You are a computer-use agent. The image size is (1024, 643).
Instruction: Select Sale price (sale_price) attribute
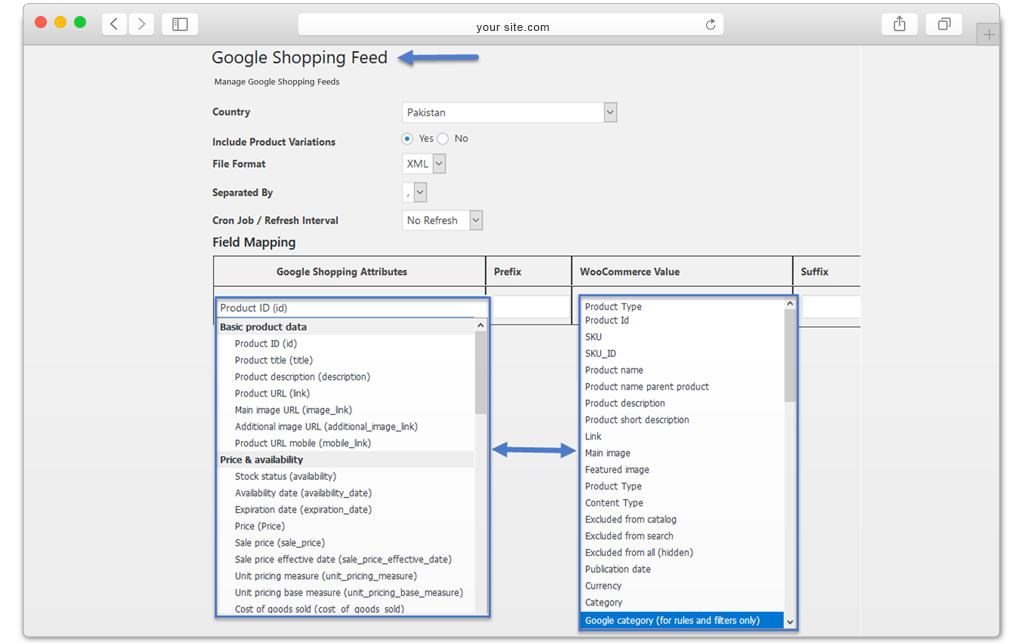click(280, 543)
